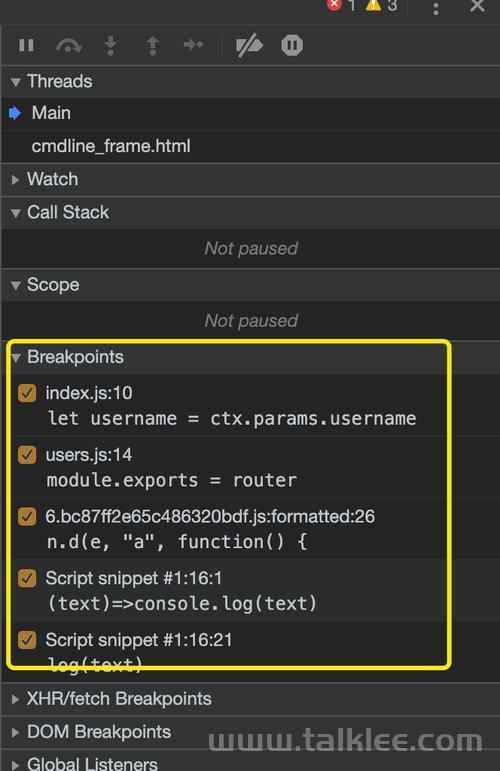Open DevTools three-dot menu
This screenshot has height=771, width=500.
pos(436,7)
